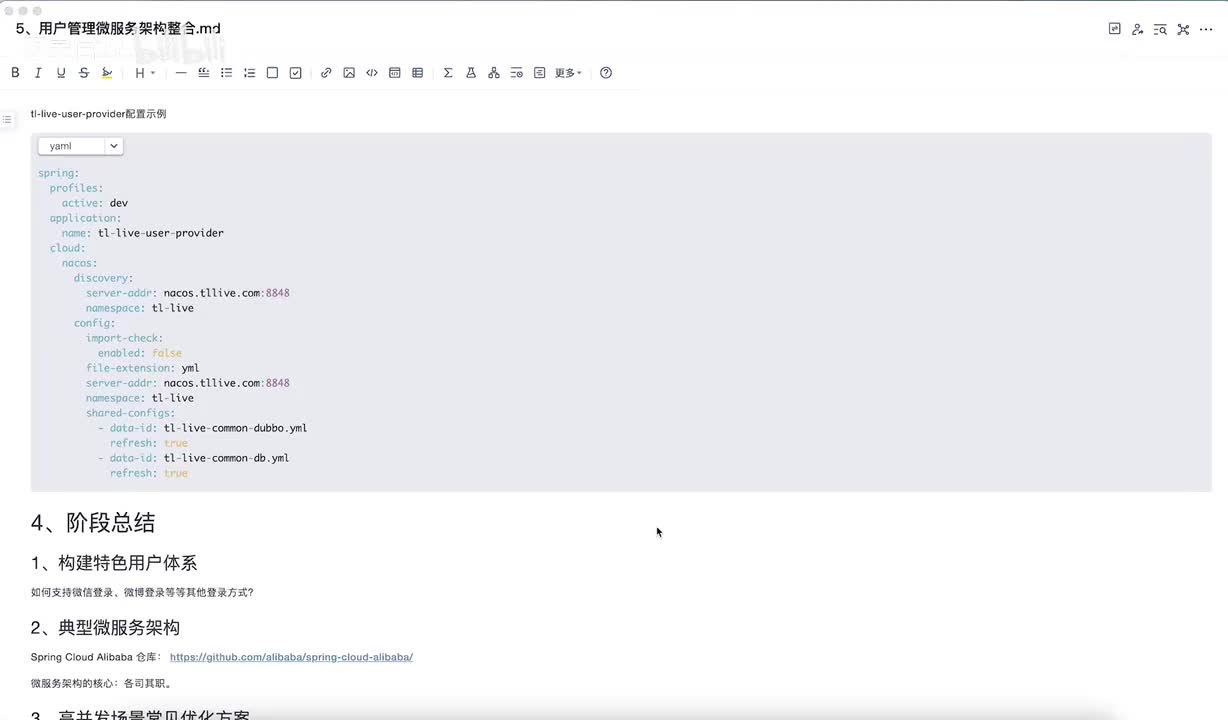Open the outline search icon
This screenshot has height=720, width=1228.
point(1160,29)
